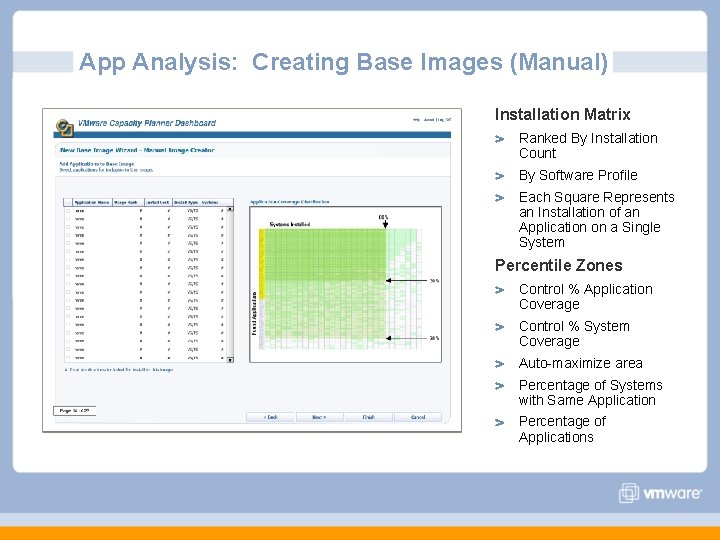This screenshot has width=720, height=540.
Task: Click the scroll-up arrow of application list
Action: point(230,209)
